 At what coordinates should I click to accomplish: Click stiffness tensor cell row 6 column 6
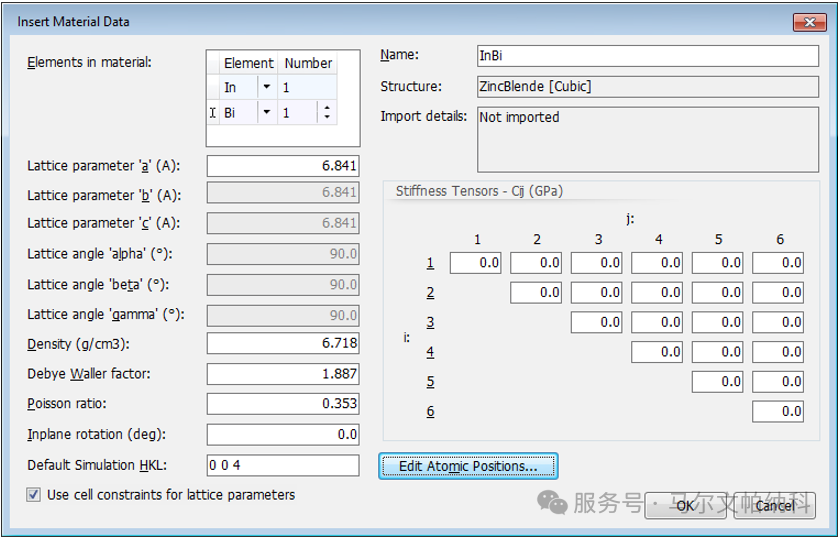click(778, 411)
